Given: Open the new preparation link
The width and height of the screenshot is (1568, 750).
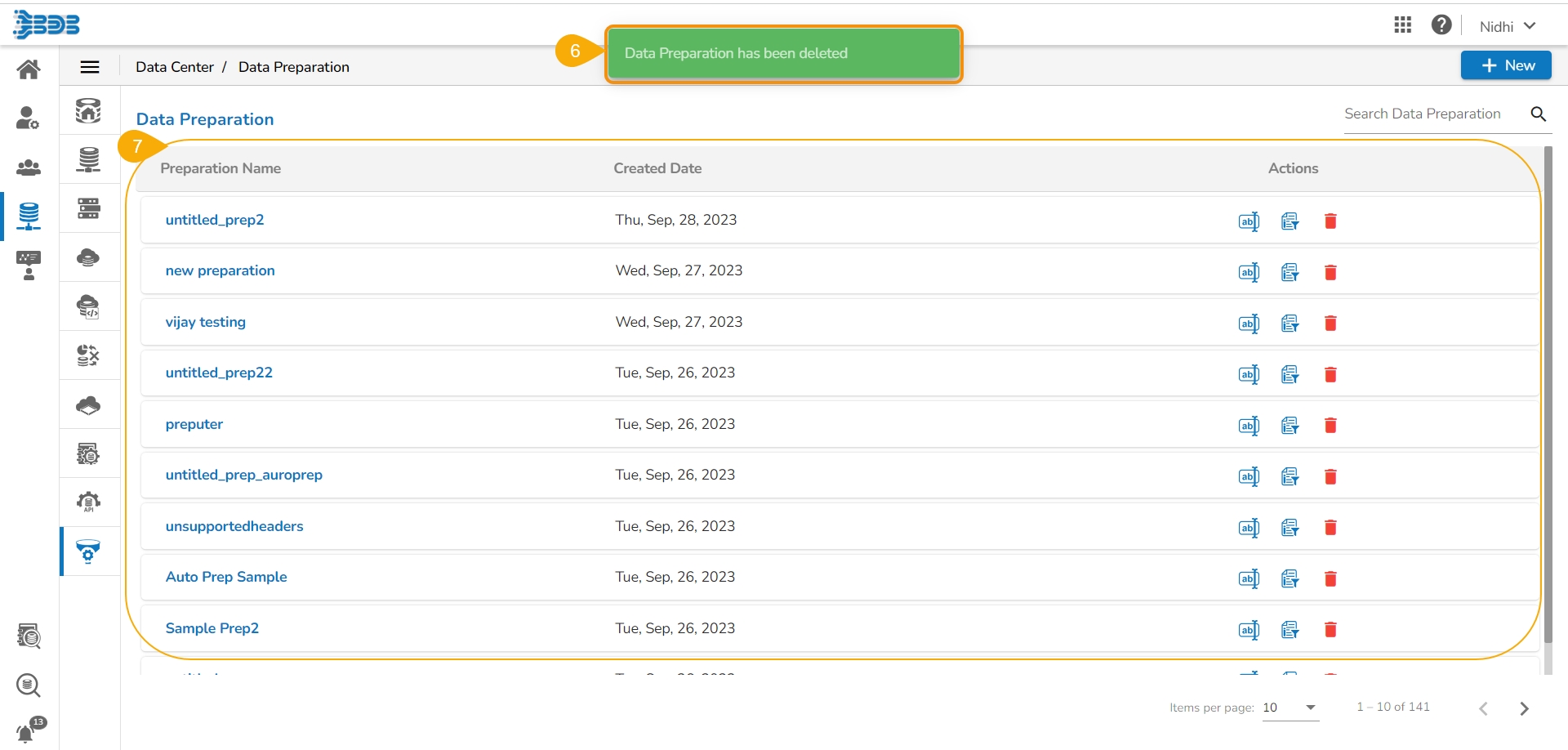Looking at the screenshot, I should click(220, 270).
